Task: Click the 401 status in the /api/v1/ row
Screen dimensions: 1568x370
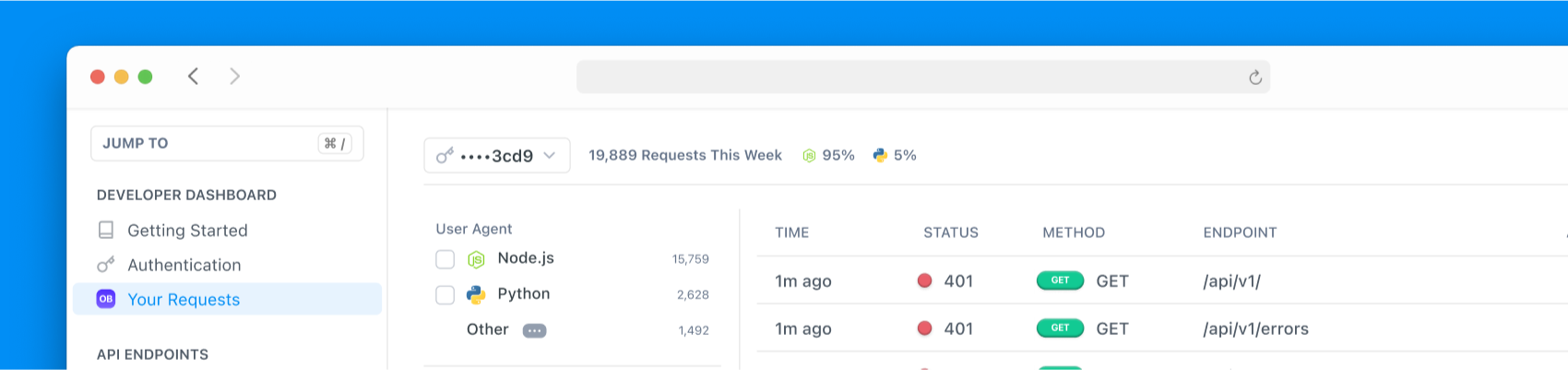Action: point(958,281)
